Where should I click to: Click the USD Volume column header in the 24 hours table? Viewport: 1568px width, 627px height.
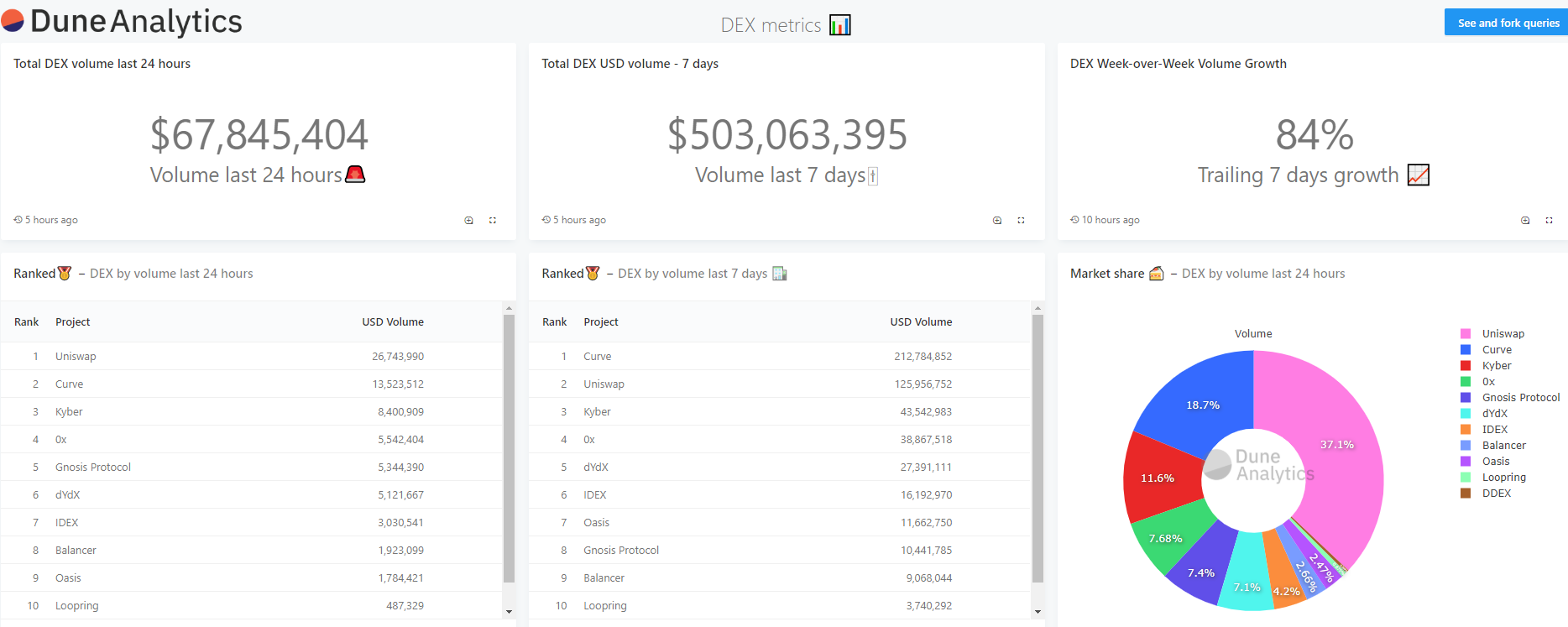point(393,322)
